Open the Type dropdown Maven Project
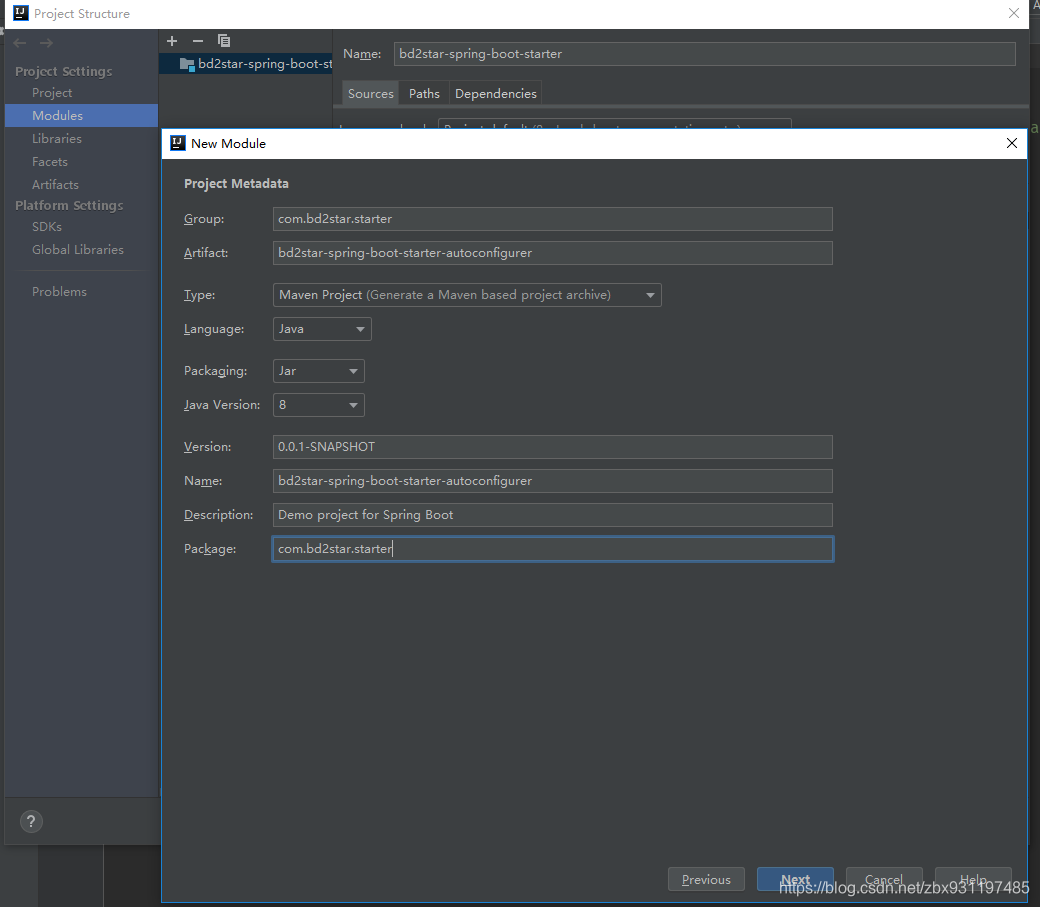Image resolution: width=1040 pixels, height=907 pixels. click(467, 295)
